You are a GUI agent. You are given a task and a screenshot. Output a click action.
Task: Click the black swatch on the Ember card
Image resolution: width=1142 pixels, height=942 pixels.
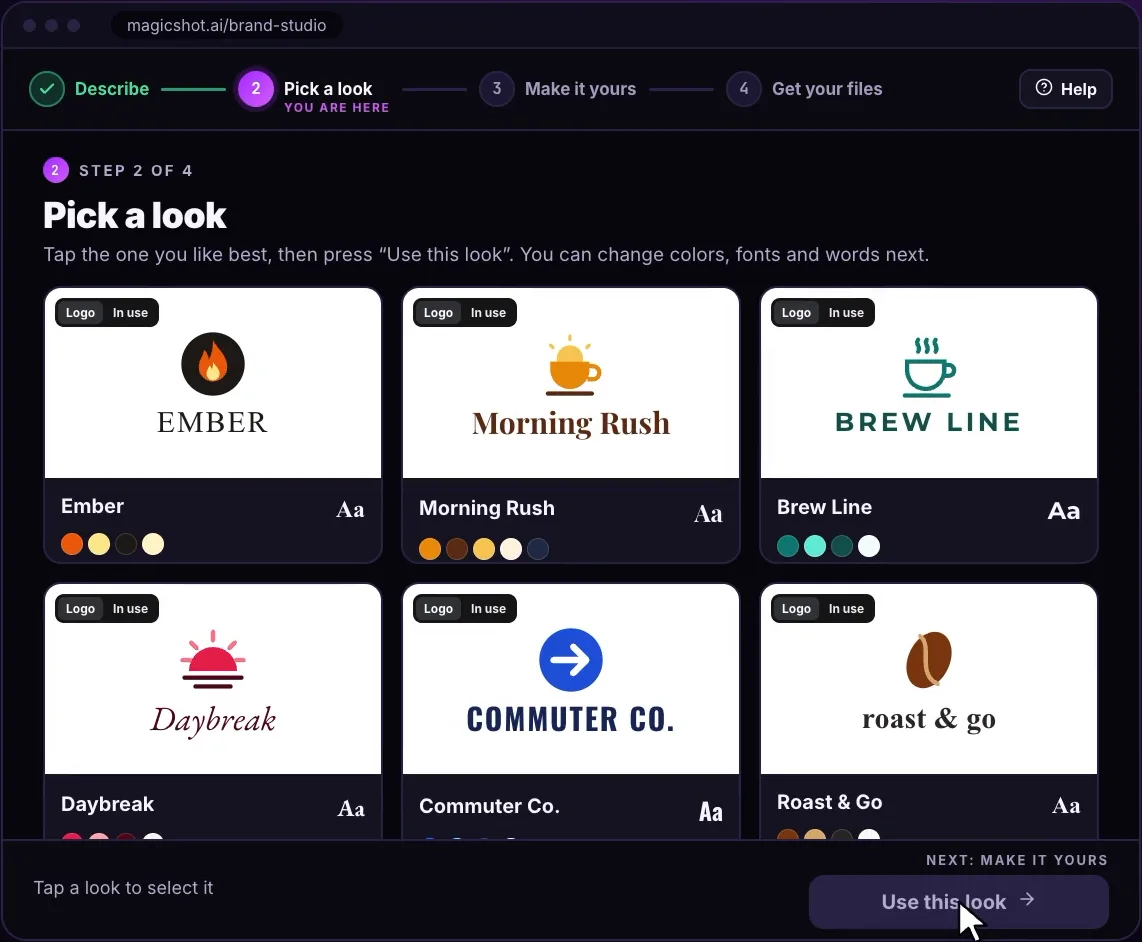[x=126, y=544]
